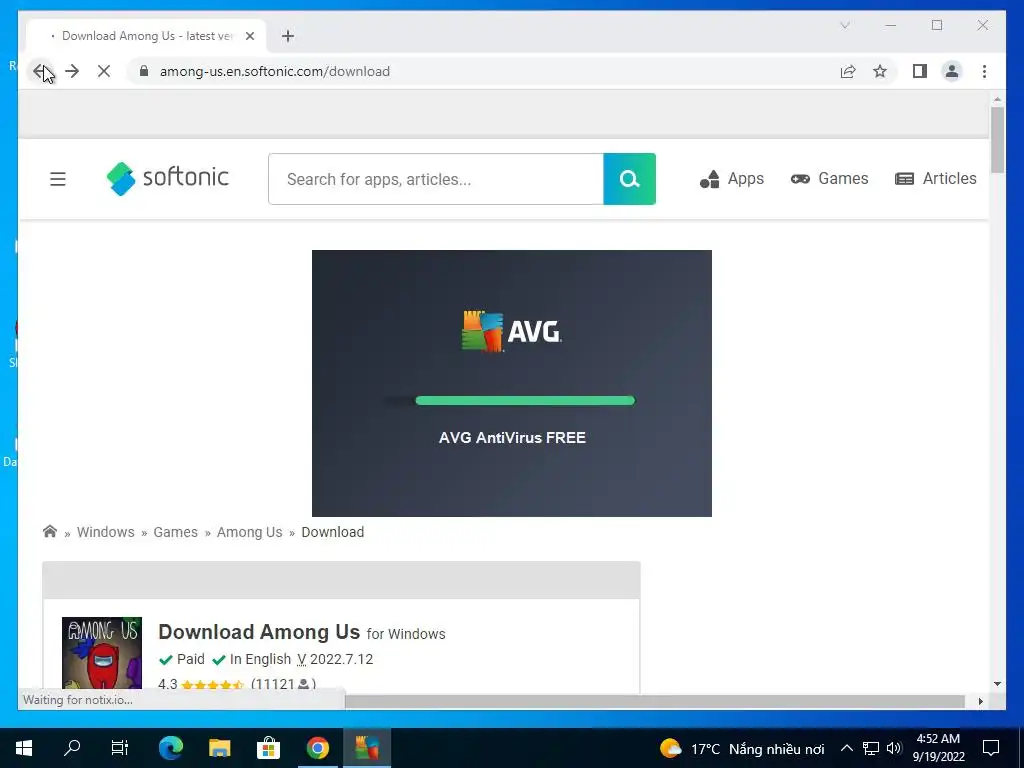
Task: Click Download in the breadcrumb
Action: pyautogui.click(x=332, y=532)
